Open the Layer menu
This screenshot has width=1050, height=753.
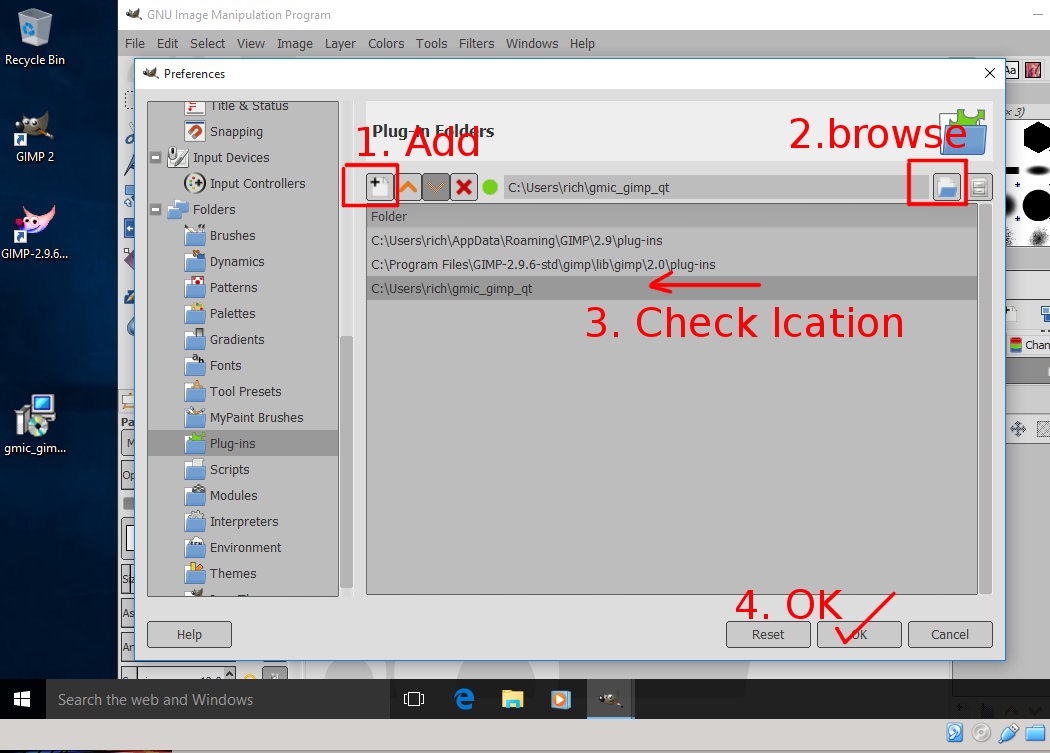point(340,44)
